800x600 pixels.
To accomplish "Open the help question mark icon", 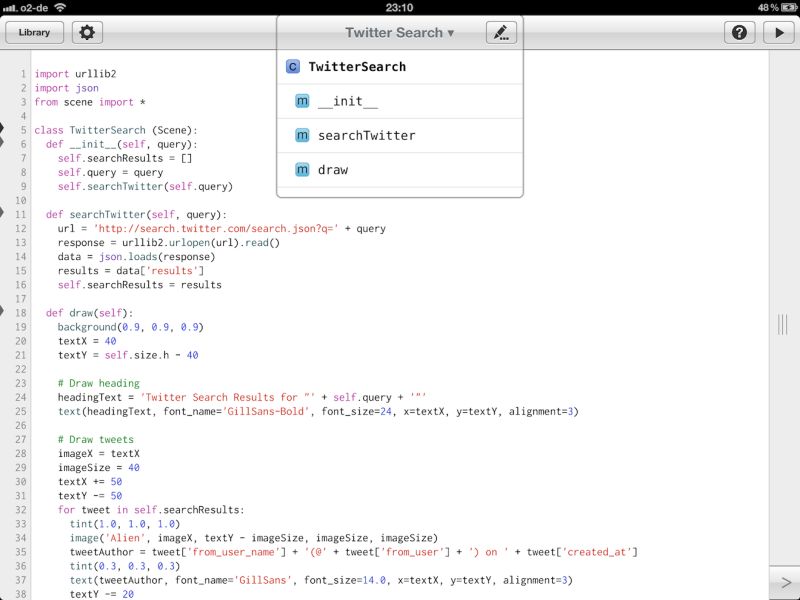I will click(x=737, y=32).
